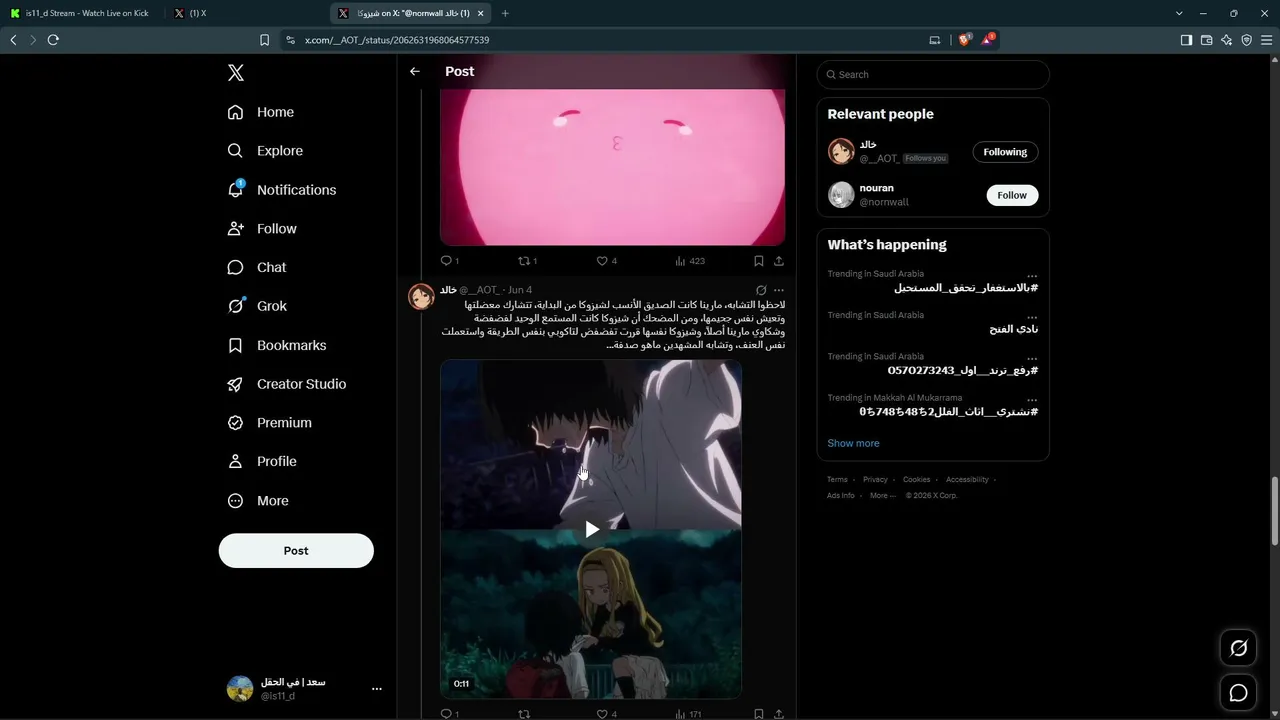Open Grok explain icon on Jun 4 post
The height and width of the screenshot is (720, 1280).
(x=761, y=290)
